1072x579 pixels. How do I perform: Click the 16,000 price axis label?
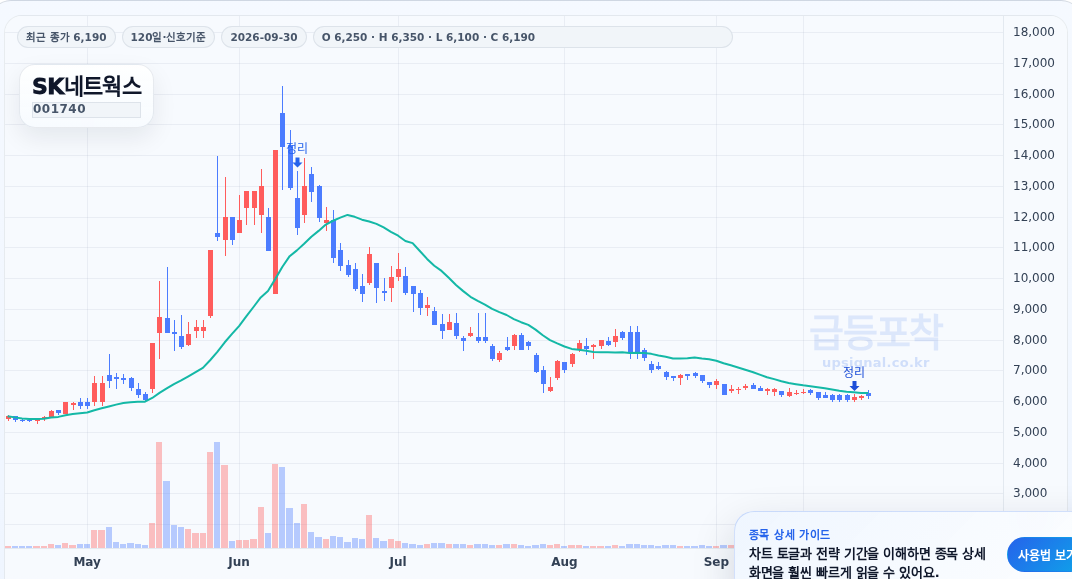pos(1034,94)
